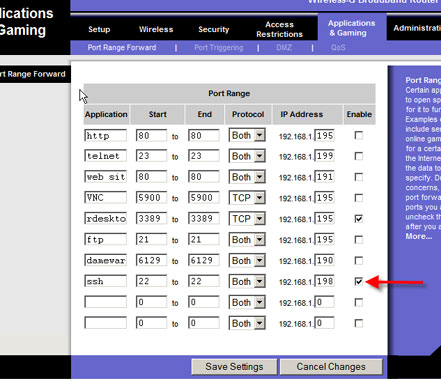Go to the Access Restrictions tab
Screen dimensions: 441x381
tap(279, 29)
